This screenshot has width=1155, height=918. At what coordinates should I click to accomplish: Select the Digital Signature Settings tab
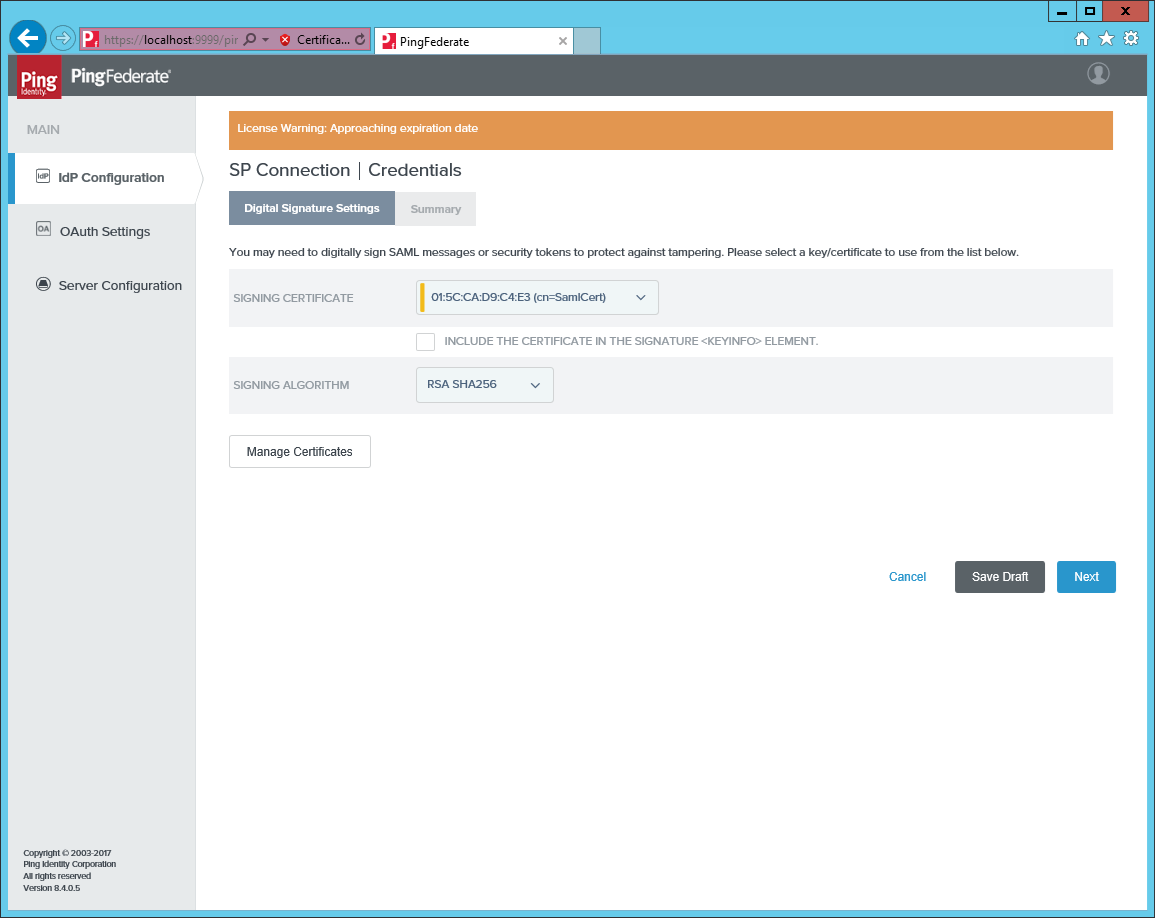coord(312,209)
